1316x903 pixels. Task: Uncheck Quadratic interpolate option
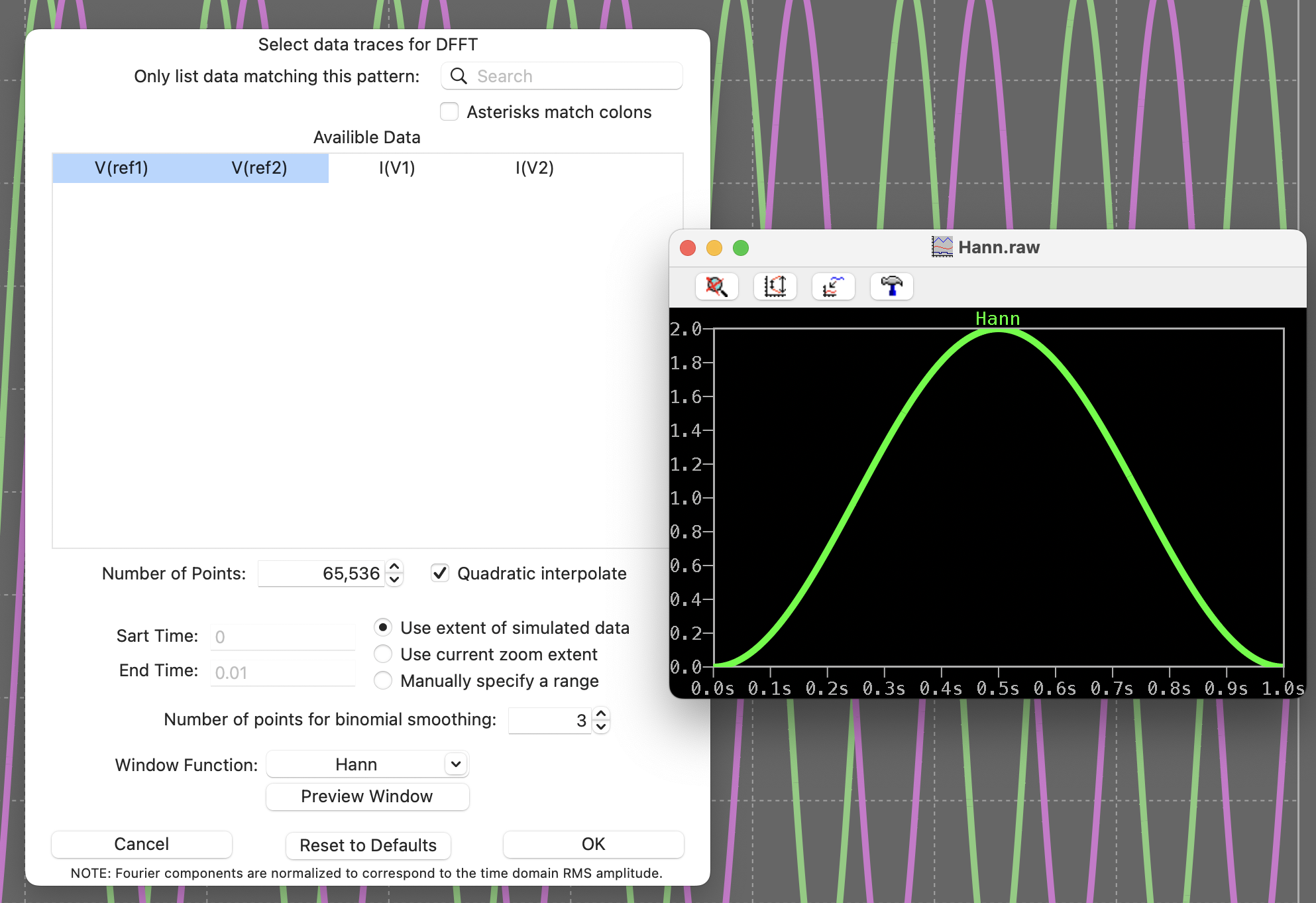tap(440, 573)
